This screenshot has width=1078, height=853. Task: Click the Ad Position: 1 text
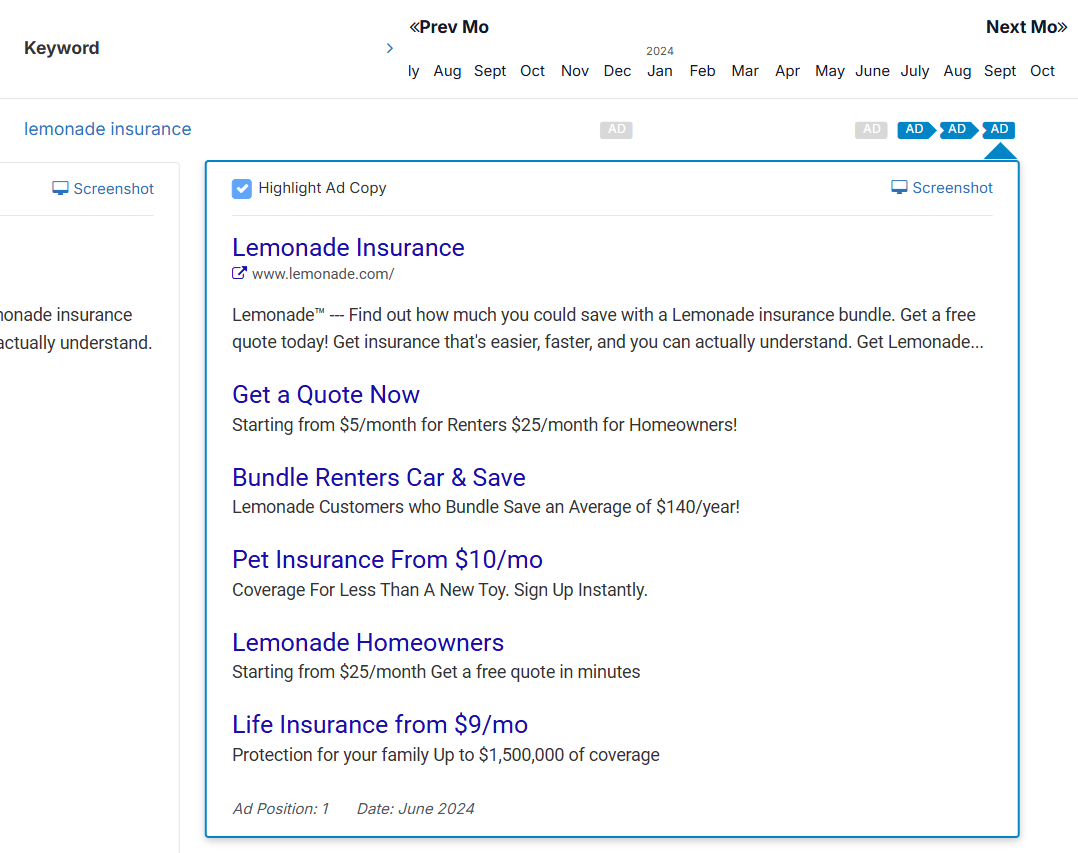tap(280, 808)
